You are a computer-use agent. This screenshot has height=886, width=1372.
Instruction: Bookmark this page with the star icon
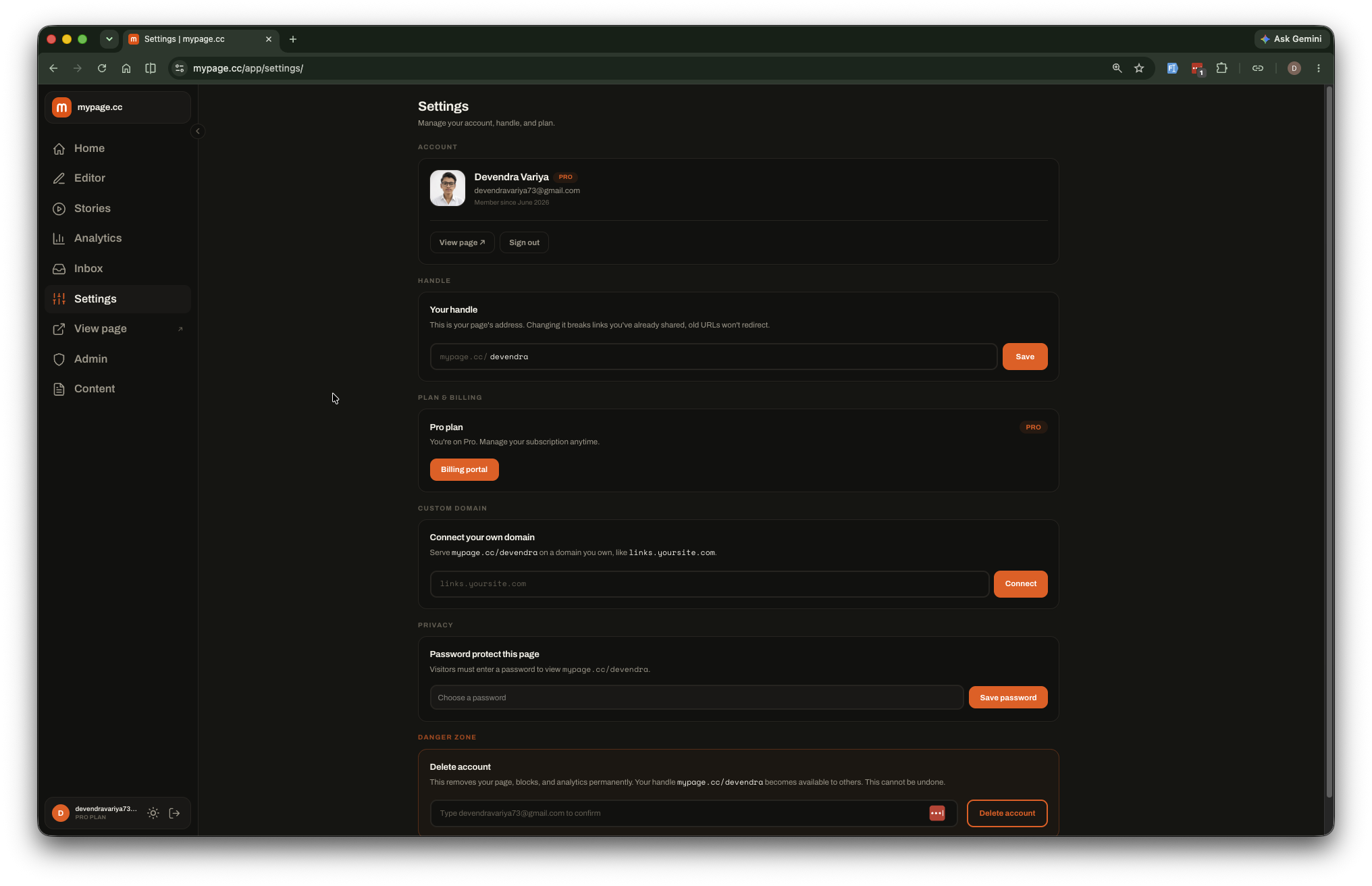pyautogui.click(x=1139, y=68)
